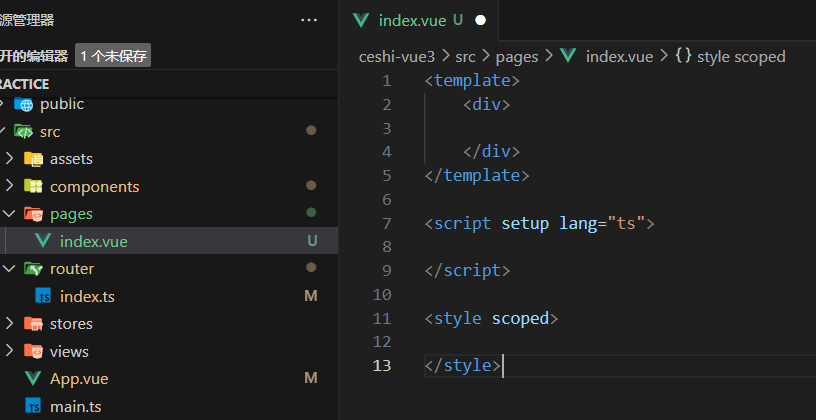Viewport: 816px width, 420px height.
Task: Click the views folder icon
Action: [x=34, y=351]
